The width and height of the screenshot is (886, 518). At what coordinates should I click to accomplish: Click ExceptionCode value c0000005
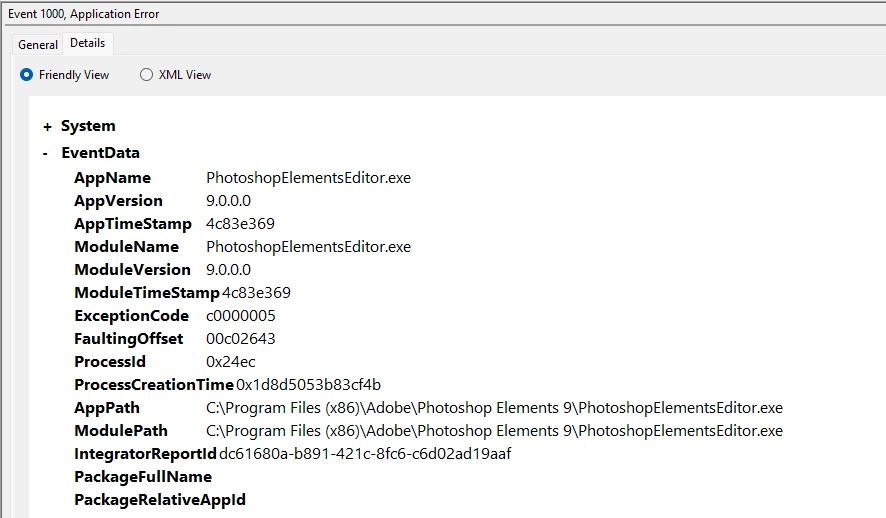point(241,316)
